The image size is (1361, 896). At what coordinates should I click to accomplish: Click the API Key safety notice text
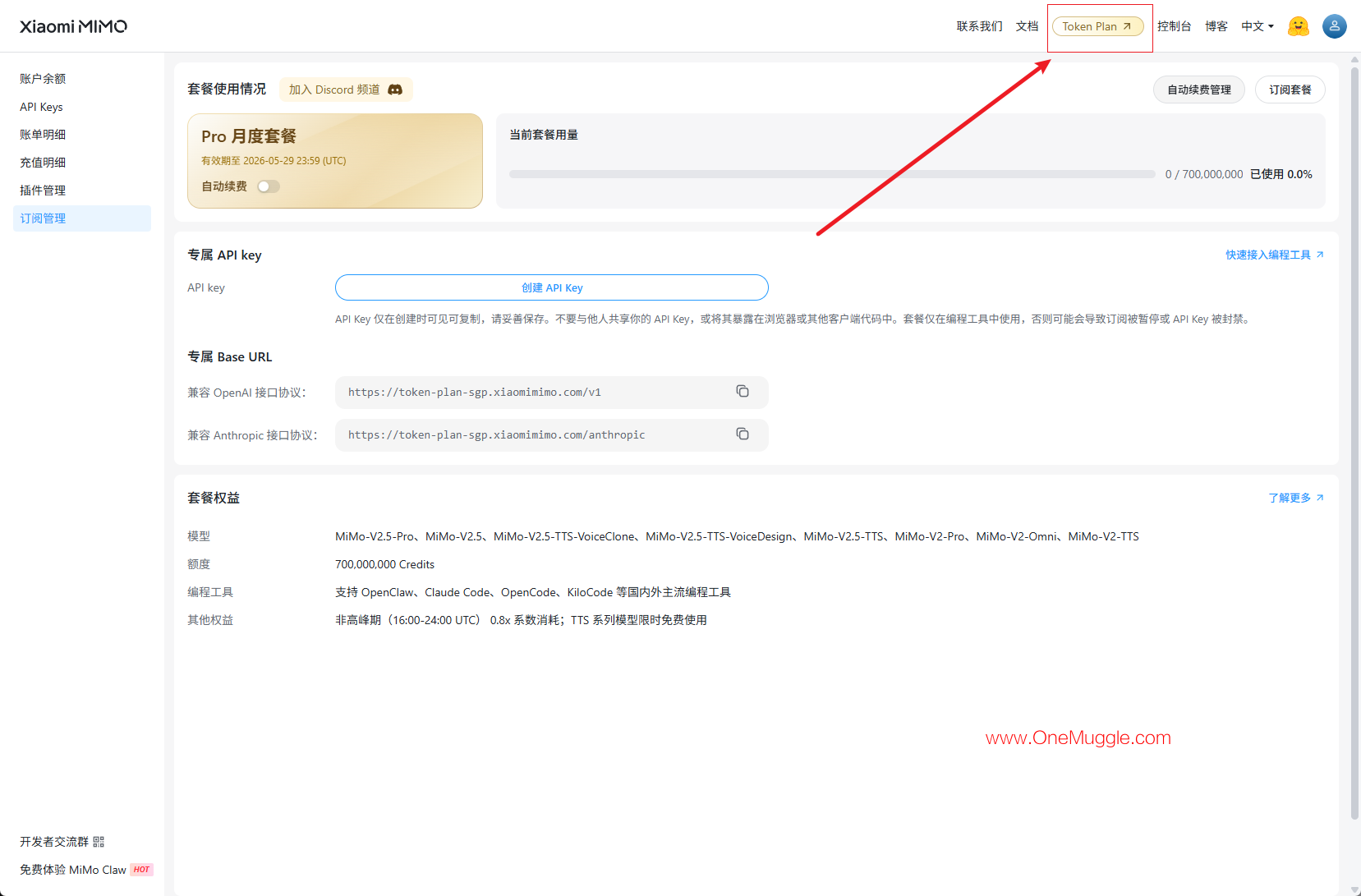[794, 319]
